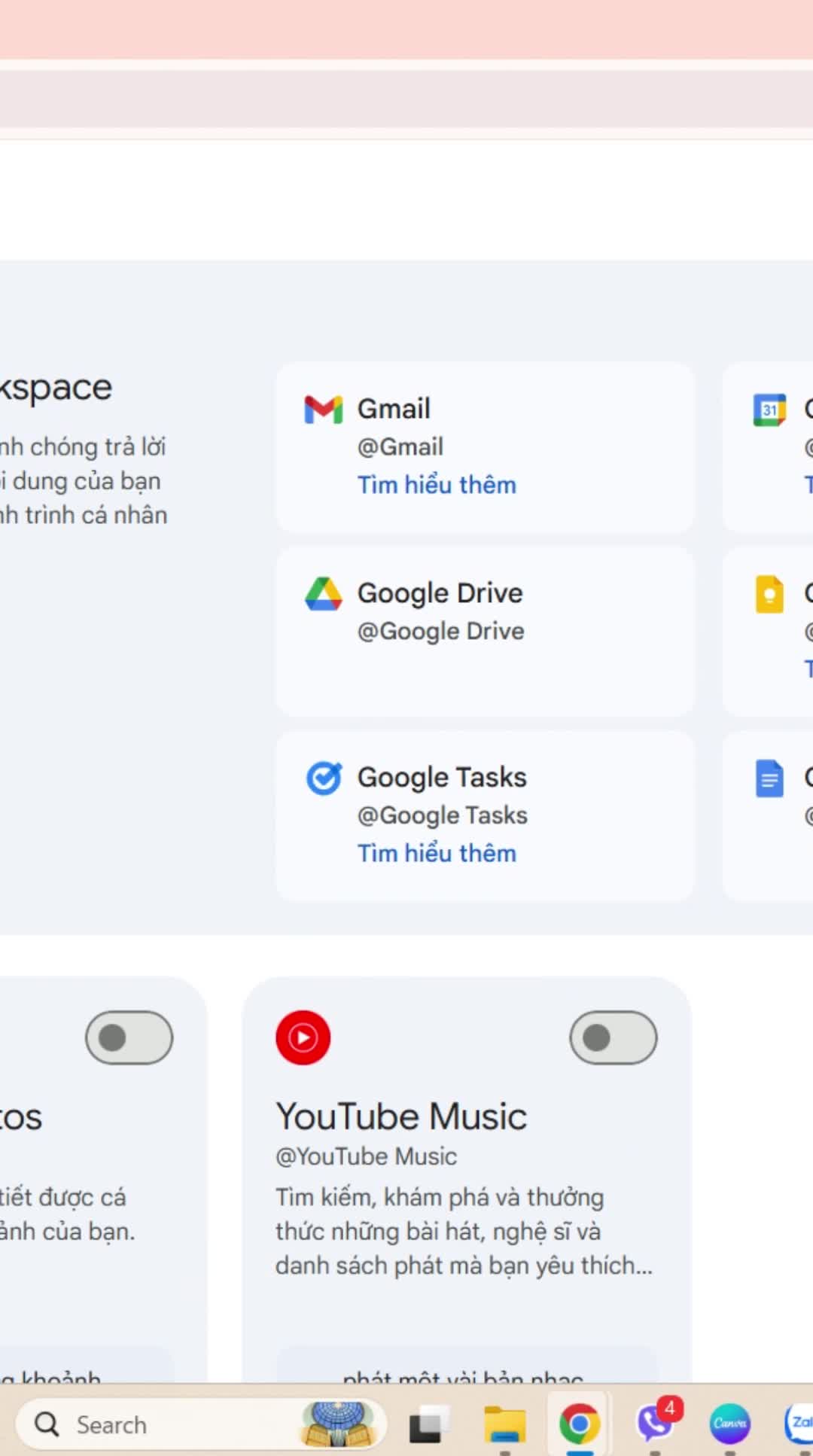Click the YouTube Music description text
The image size is (813, 1456).
click(464, 1232)
